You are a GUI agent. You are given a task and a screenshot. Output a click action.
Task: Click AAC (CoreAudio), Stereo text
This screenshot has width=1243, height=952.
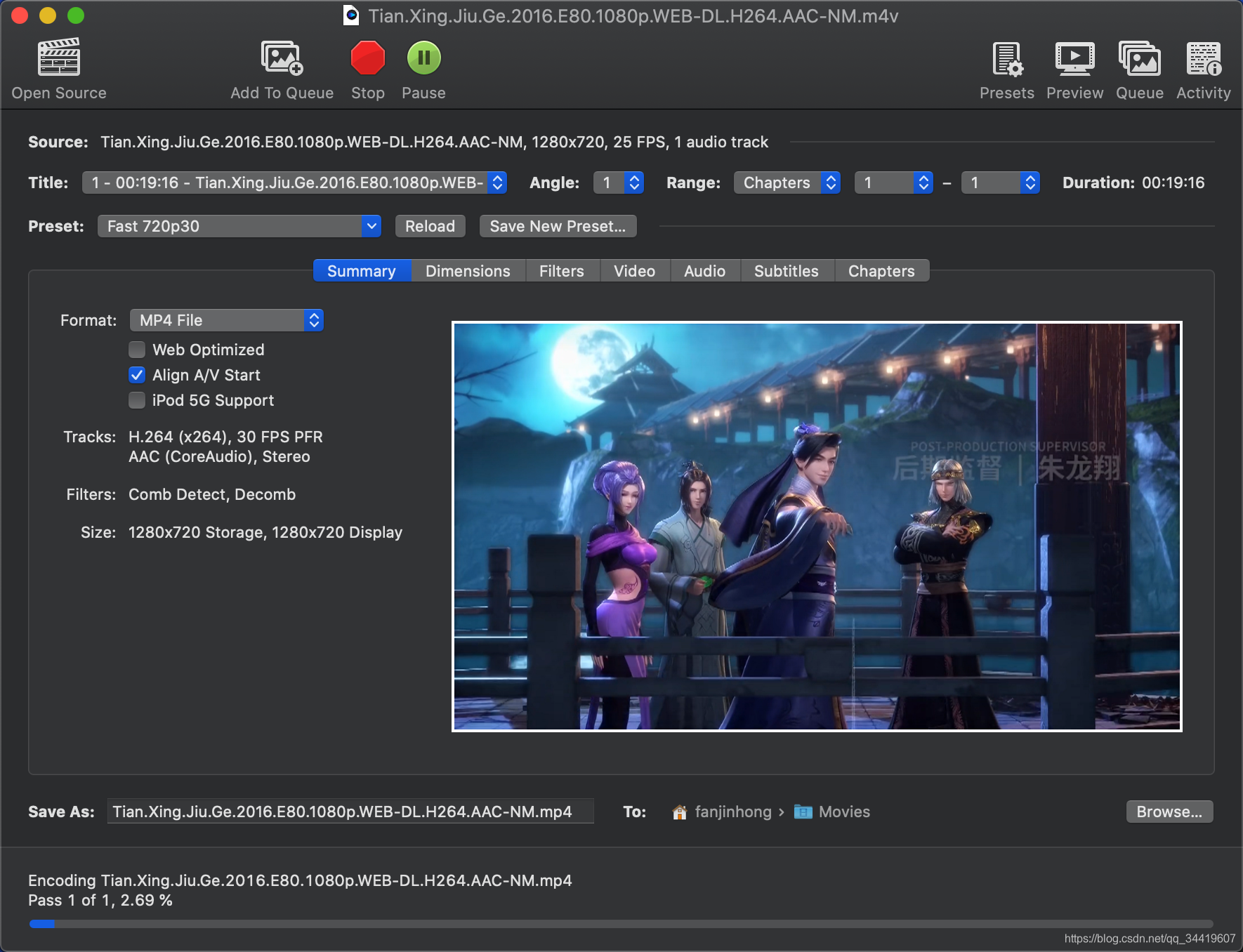219,456
